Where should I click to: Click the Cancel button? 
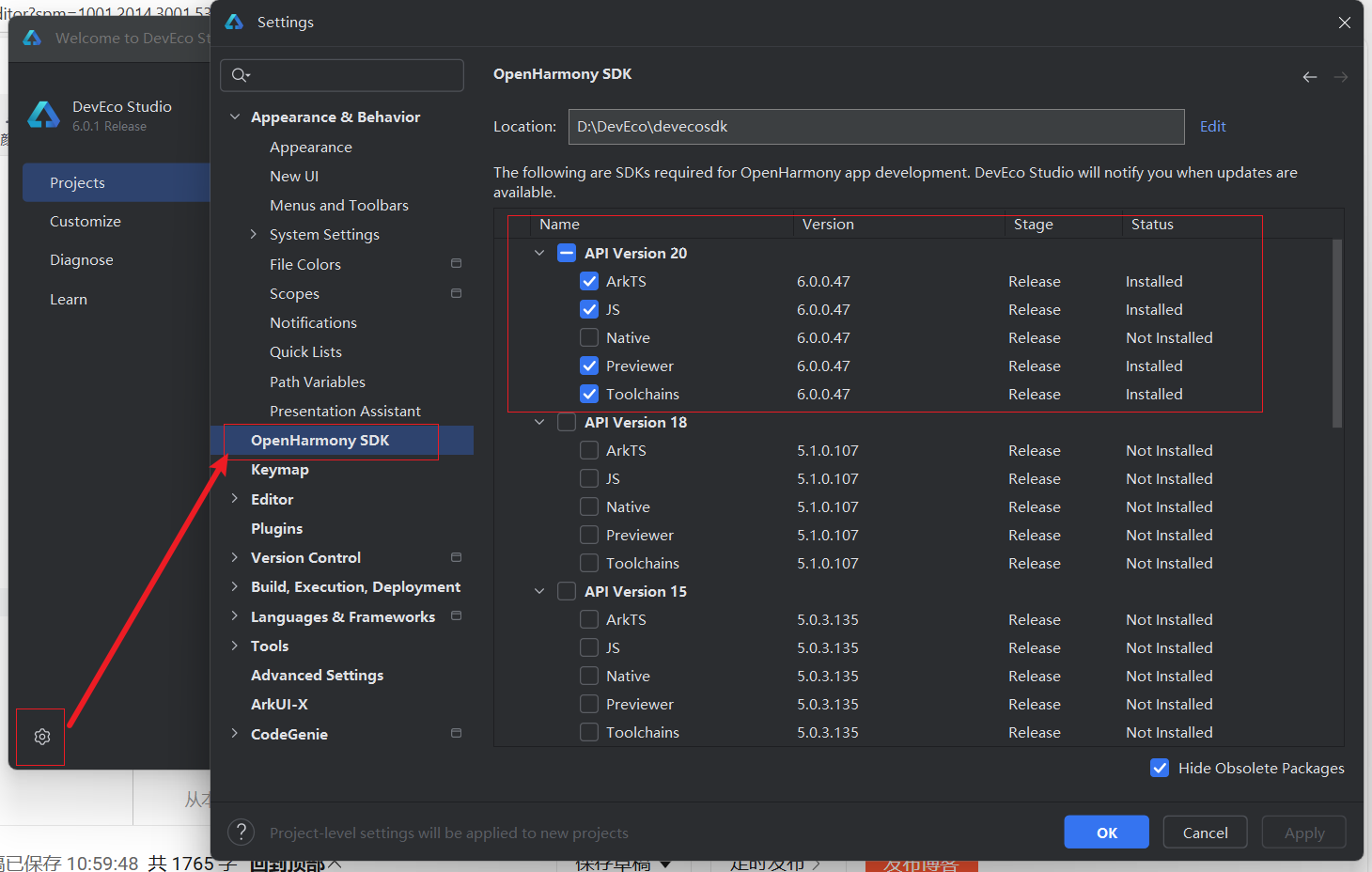1205,832
